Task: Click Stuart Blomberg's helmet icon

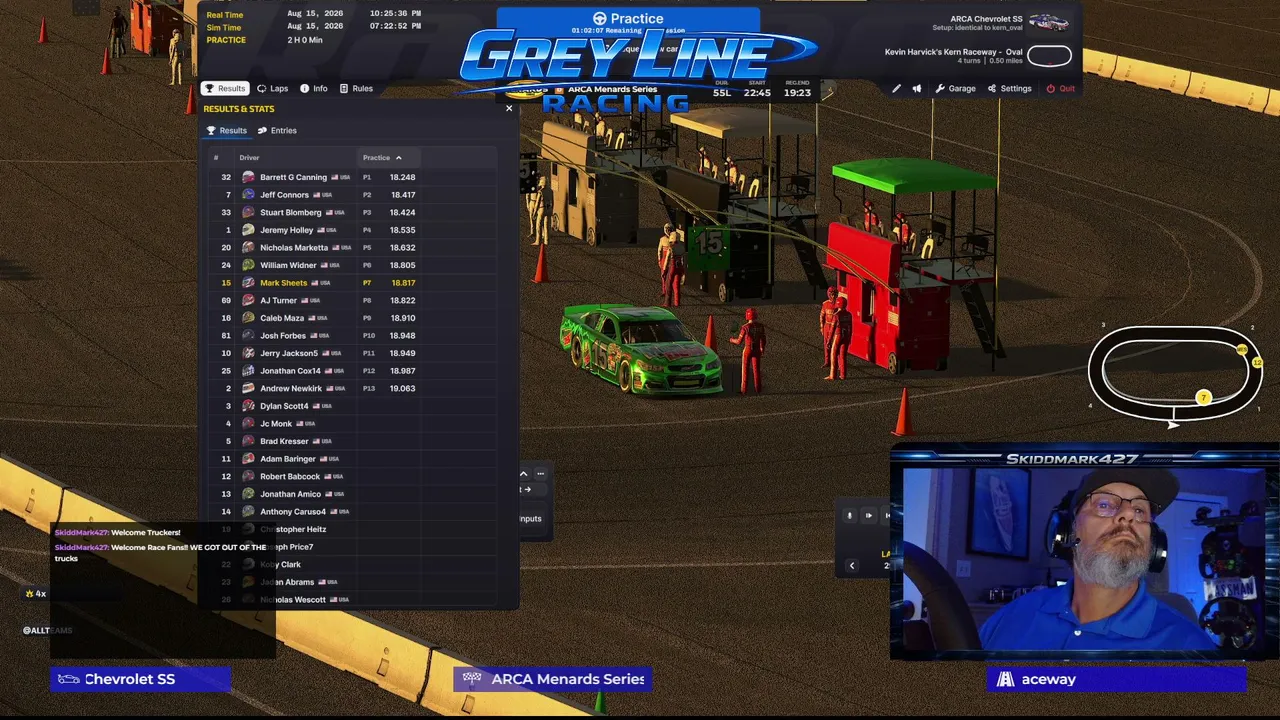Action: pos(248,212)
